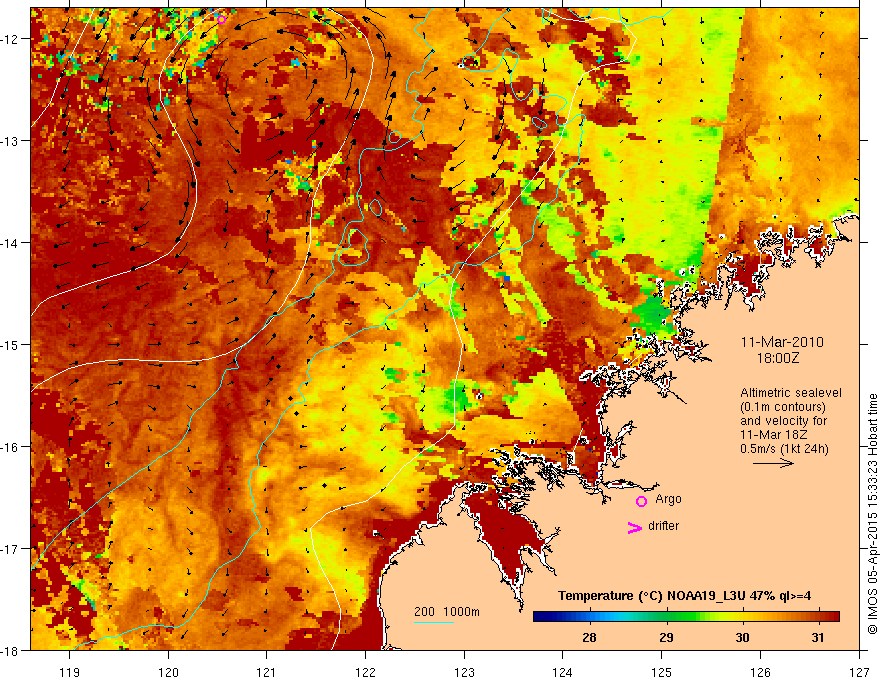Click the '0.5m/s (1kt 24h)' text

point(784,449)
